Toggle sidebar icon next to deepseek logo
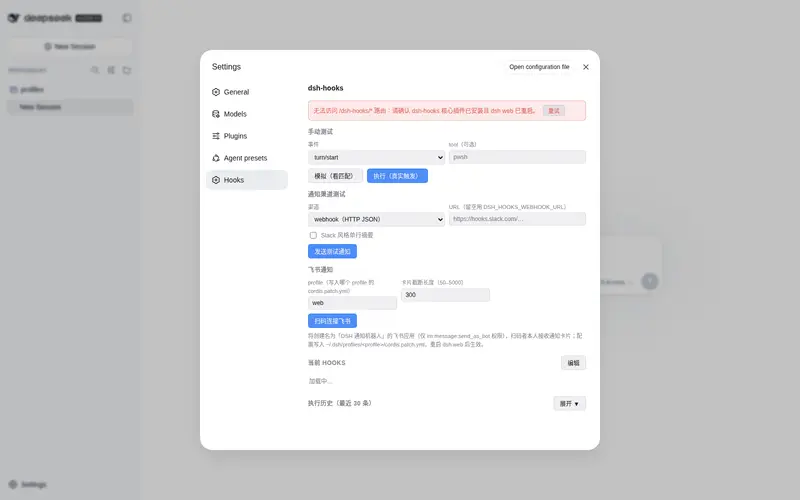 coord(127,18)
